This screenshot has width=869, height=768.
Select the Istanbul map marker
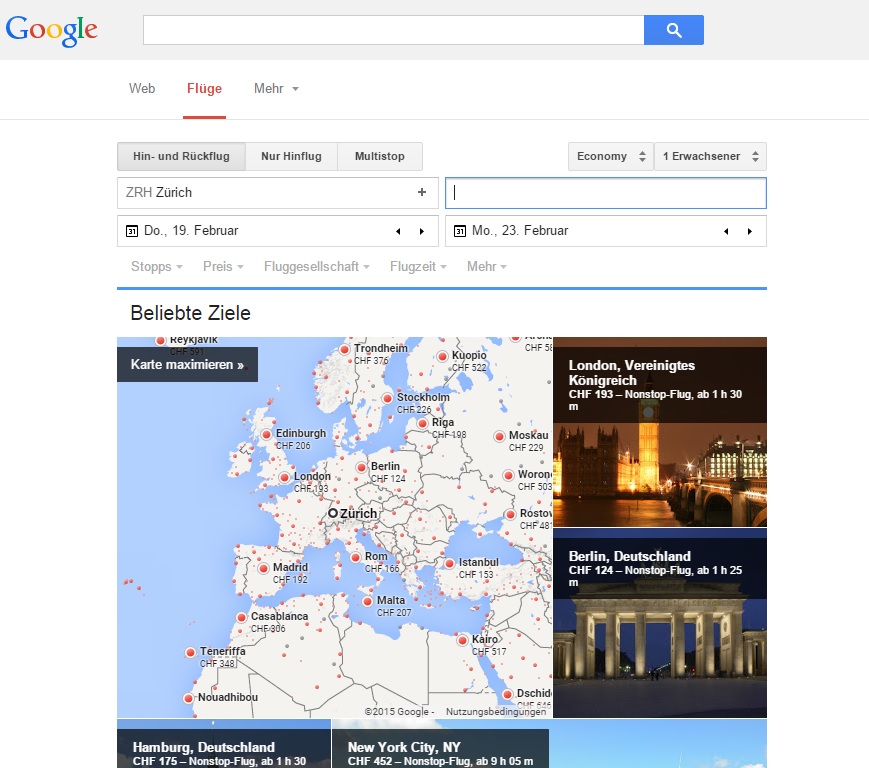(x=449, y=563)
